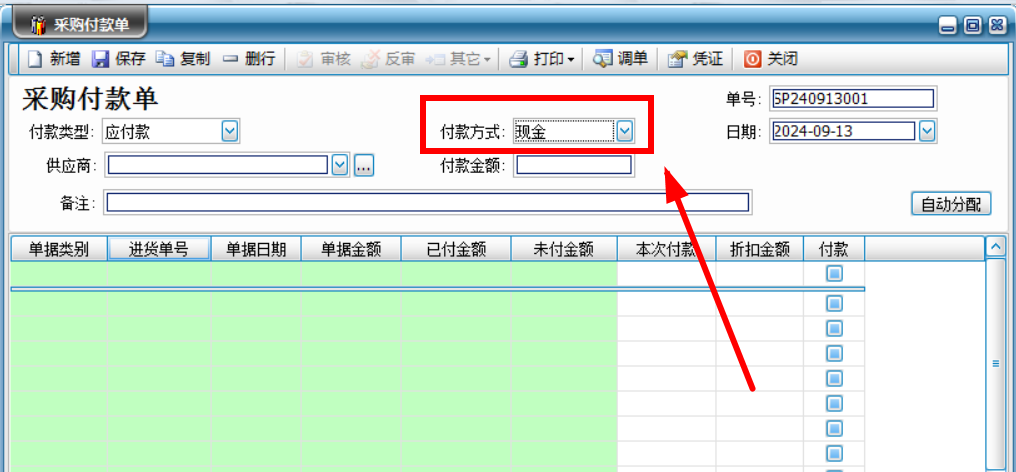Viewport: 1016px width, 472px height.
Task: Click the 单据金额 column header
Action: coord(351,249)
